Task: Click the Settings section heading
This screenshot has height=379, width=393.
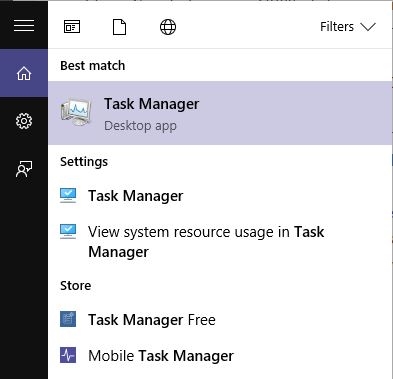Action: 84,162
